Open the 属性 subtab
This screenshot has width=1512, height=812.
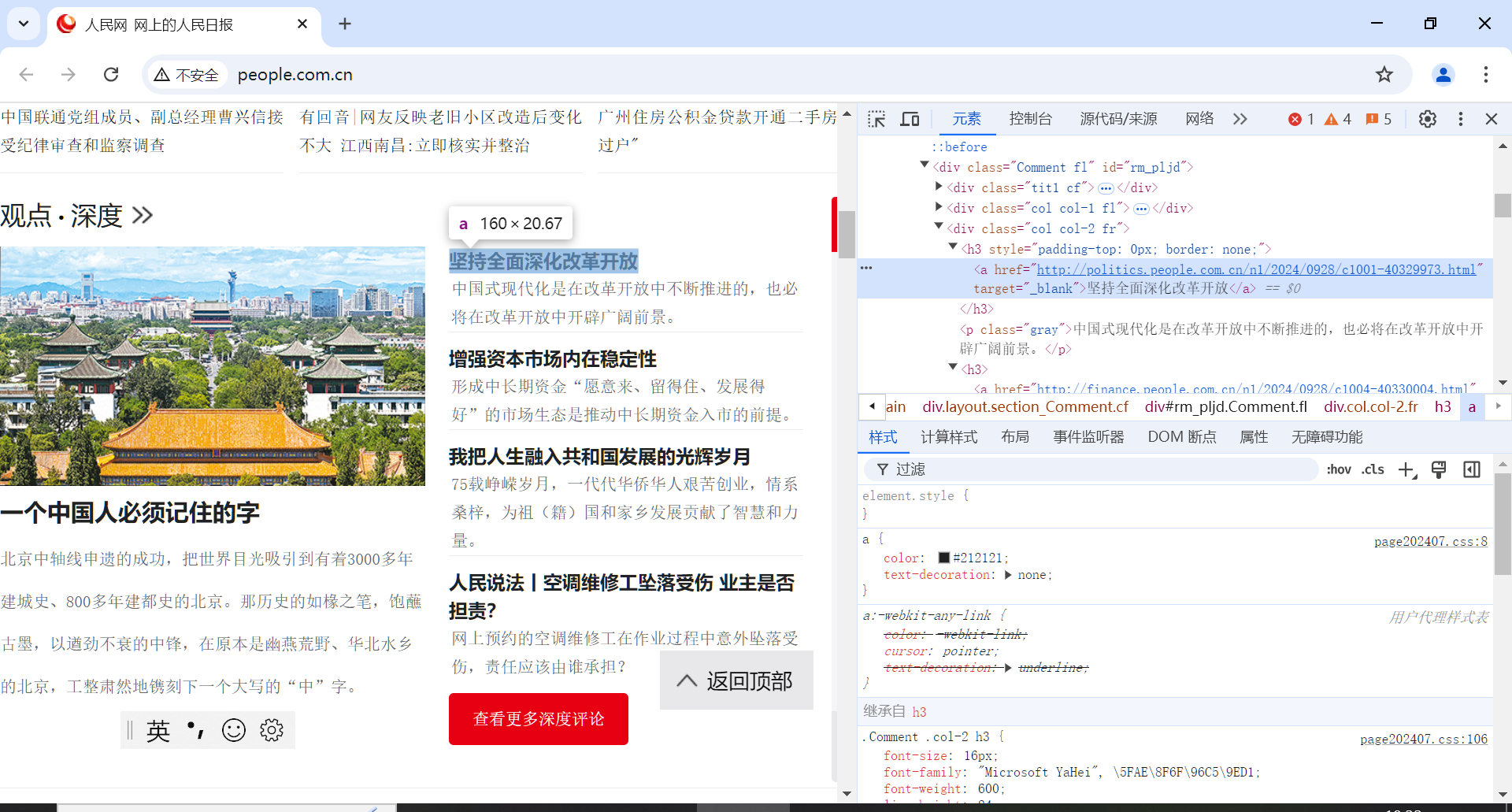coord(1254,437)
